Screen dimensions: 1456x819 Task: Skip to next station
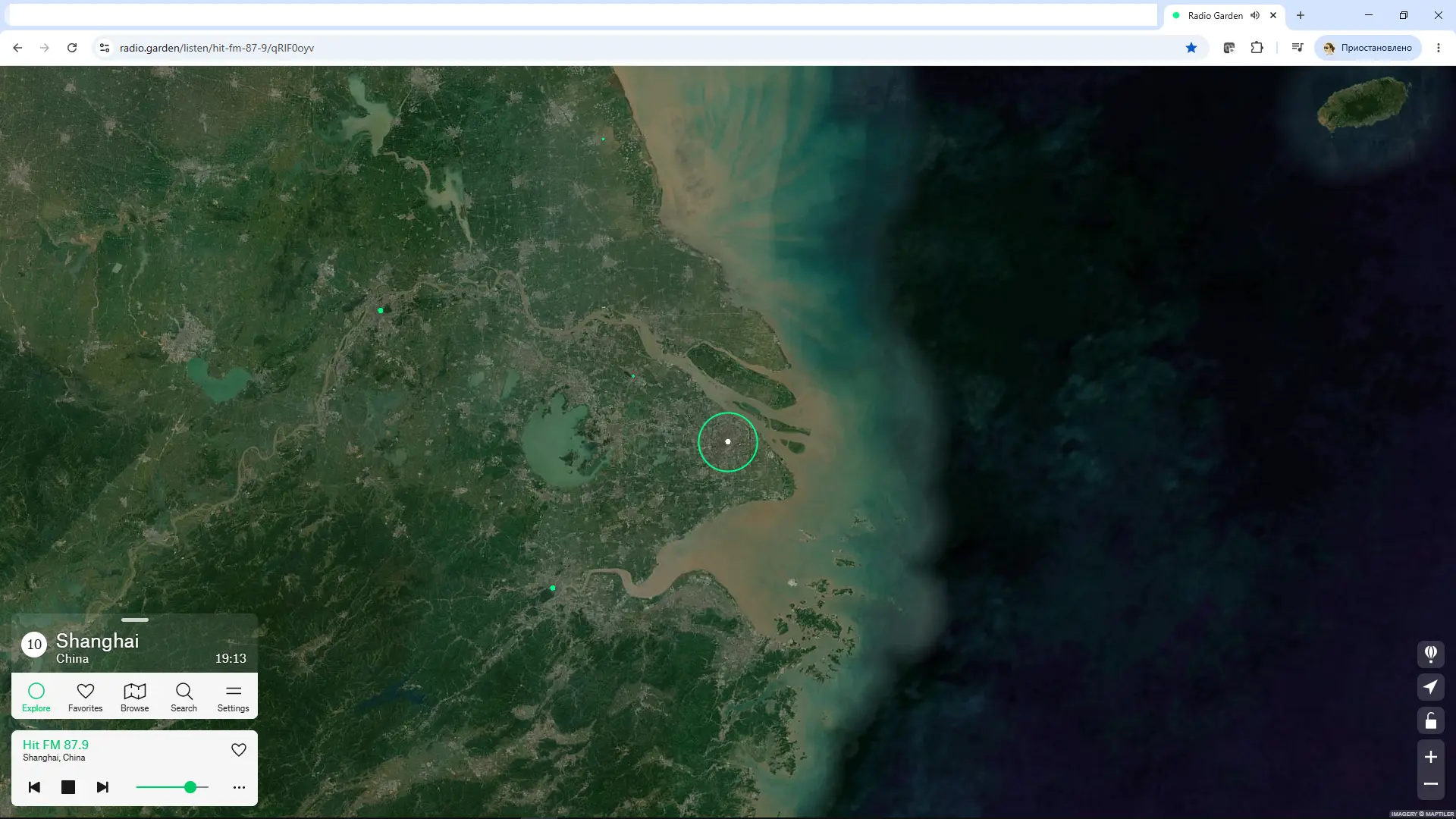(x=102, y=787)
